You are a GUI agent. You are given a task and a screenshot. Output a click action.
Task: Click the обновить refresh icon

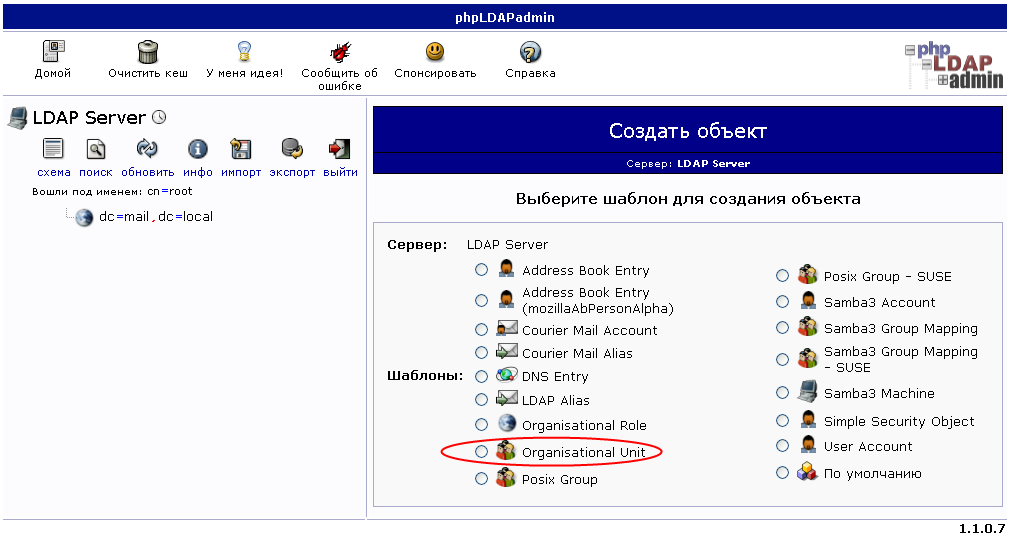tap(148, 149)
